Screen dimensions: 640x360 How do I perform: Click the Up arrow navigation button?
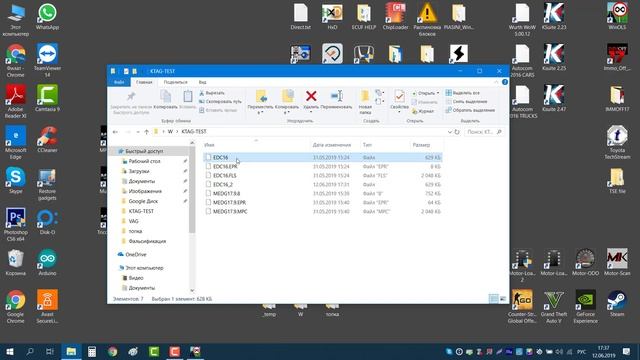146,132
